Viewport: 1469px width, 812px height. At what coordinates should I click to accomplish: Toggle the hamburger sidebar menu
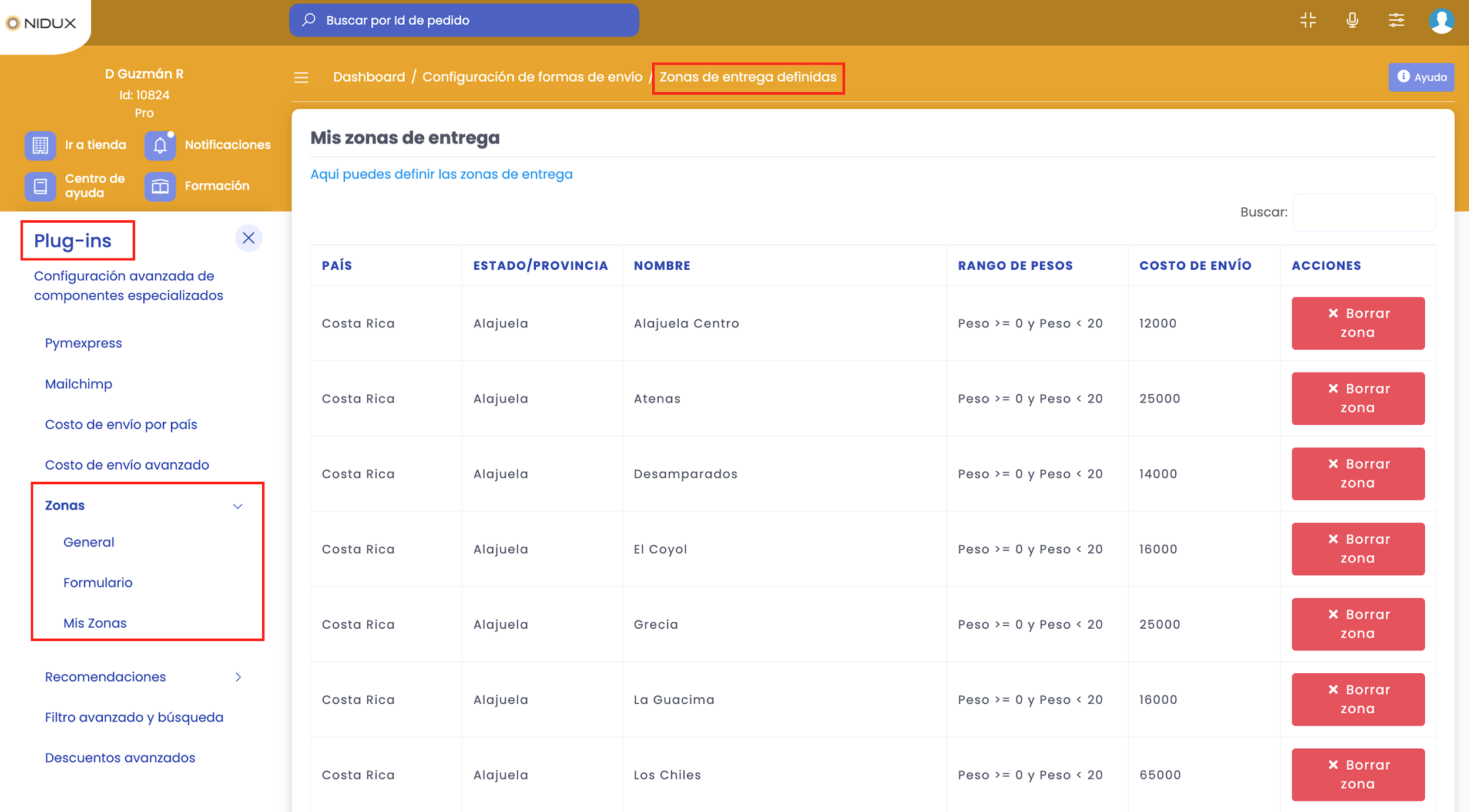(301, 78)
